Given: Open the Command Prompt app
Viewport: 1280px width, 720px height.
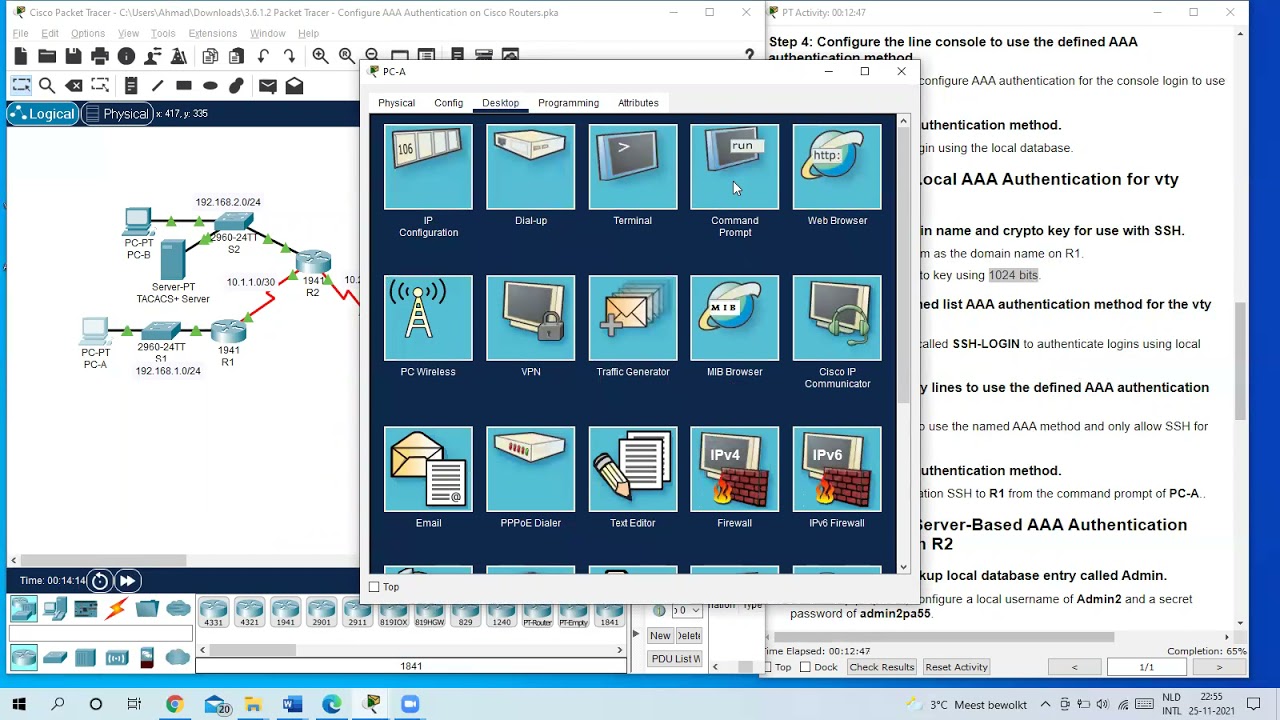Looking at the screenshot, I should [x=734, y=167].
